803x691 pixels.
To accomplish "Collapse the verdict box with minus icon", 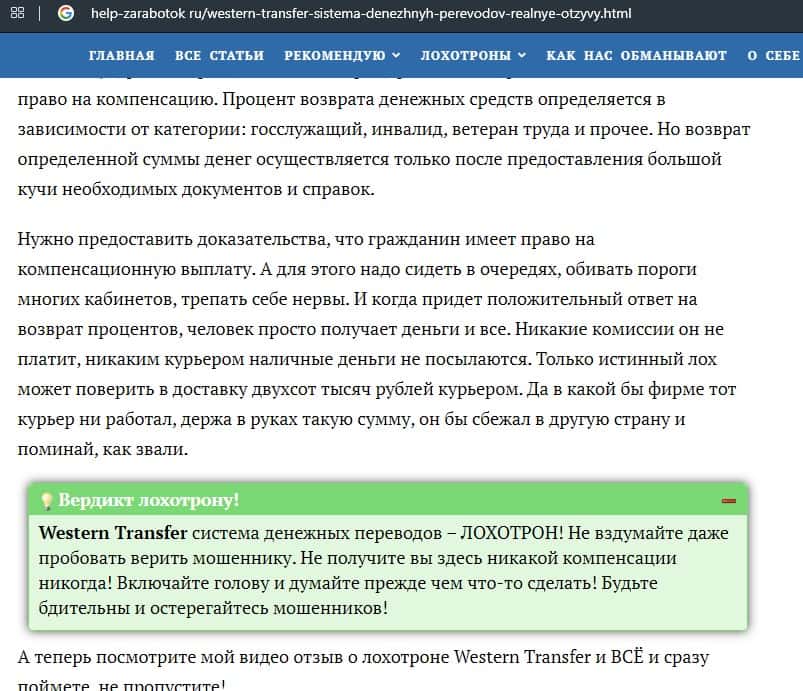I will (729, 500).
